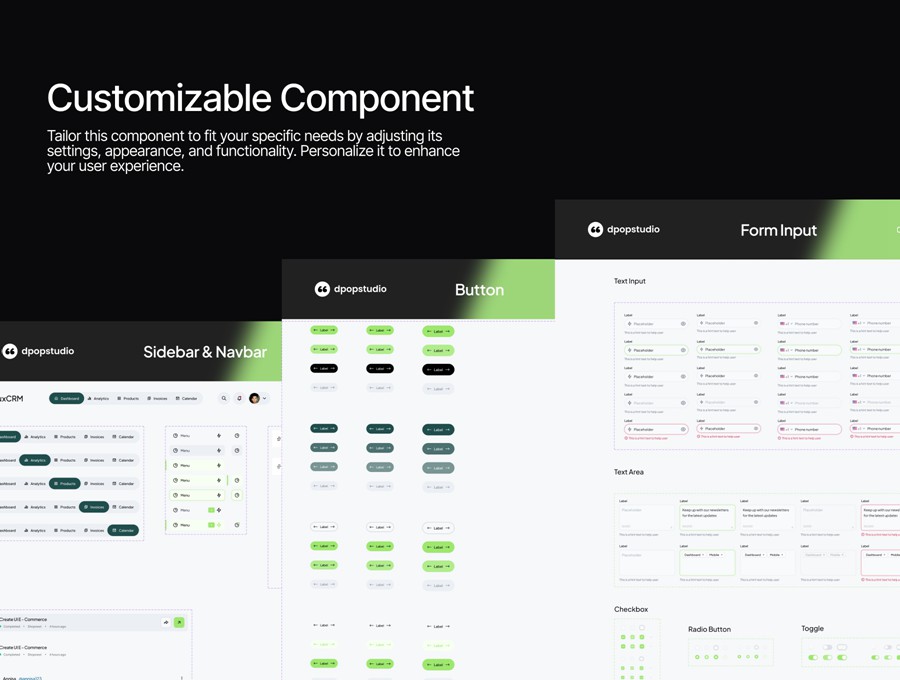
Task: Click the share arrow icon on Create UI Commerce card
Action: pos(166,622)
